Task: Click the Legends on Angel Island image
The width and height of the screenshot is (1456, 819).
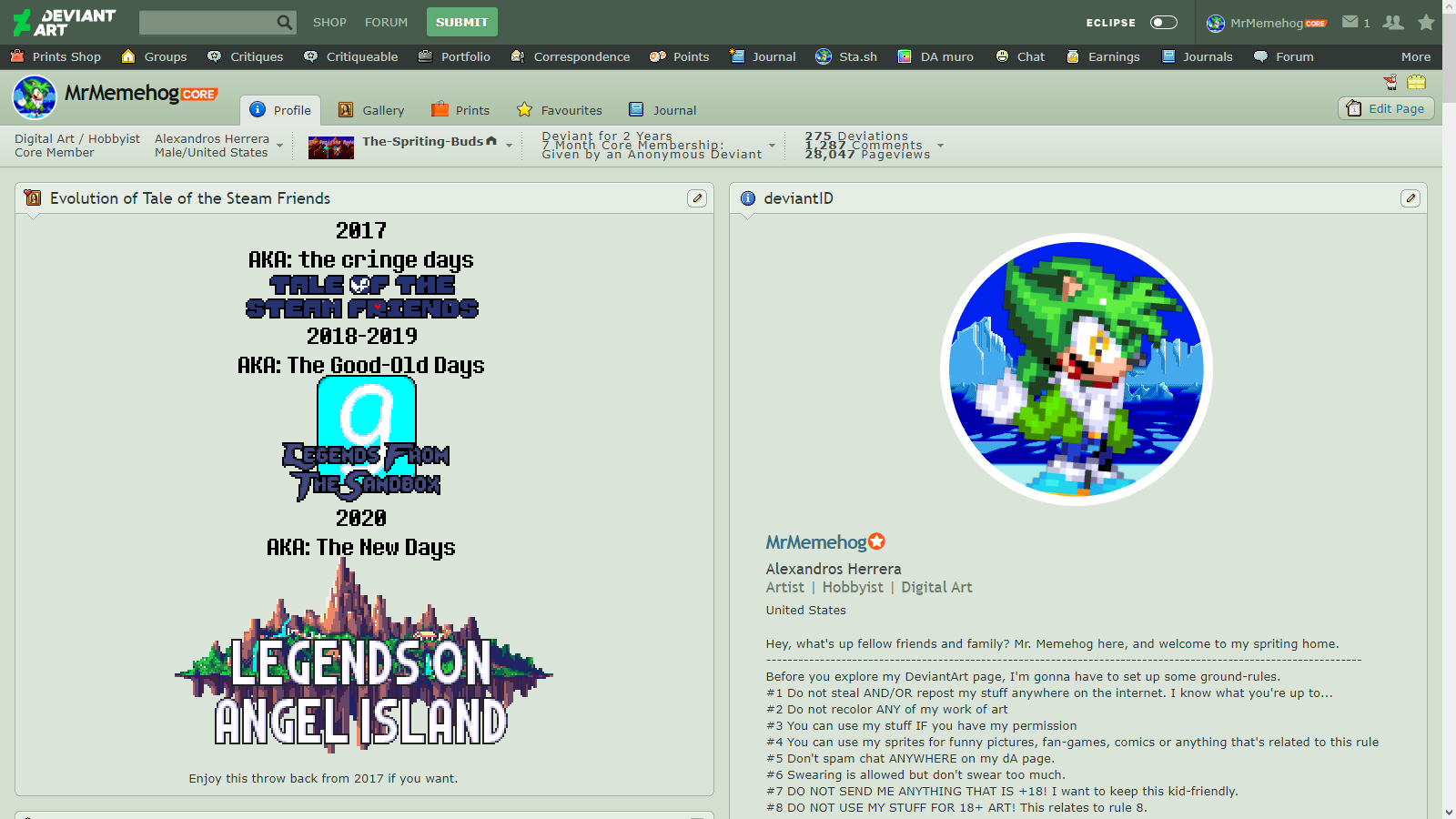Action: (362, 655)
